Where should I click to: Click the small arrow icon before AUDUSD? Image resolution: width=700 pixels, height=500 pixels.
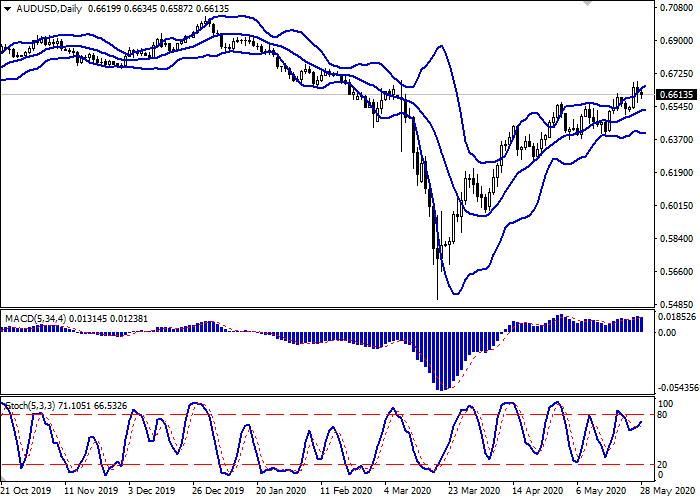[7, 9]
